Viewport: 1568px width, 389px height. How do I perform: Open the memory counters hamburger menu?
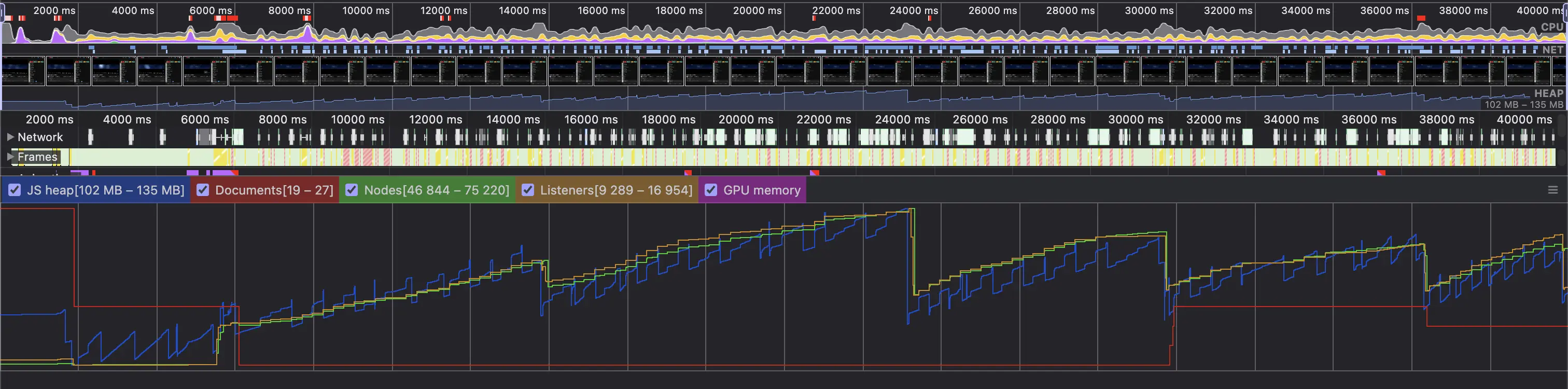pos(1552,190)
